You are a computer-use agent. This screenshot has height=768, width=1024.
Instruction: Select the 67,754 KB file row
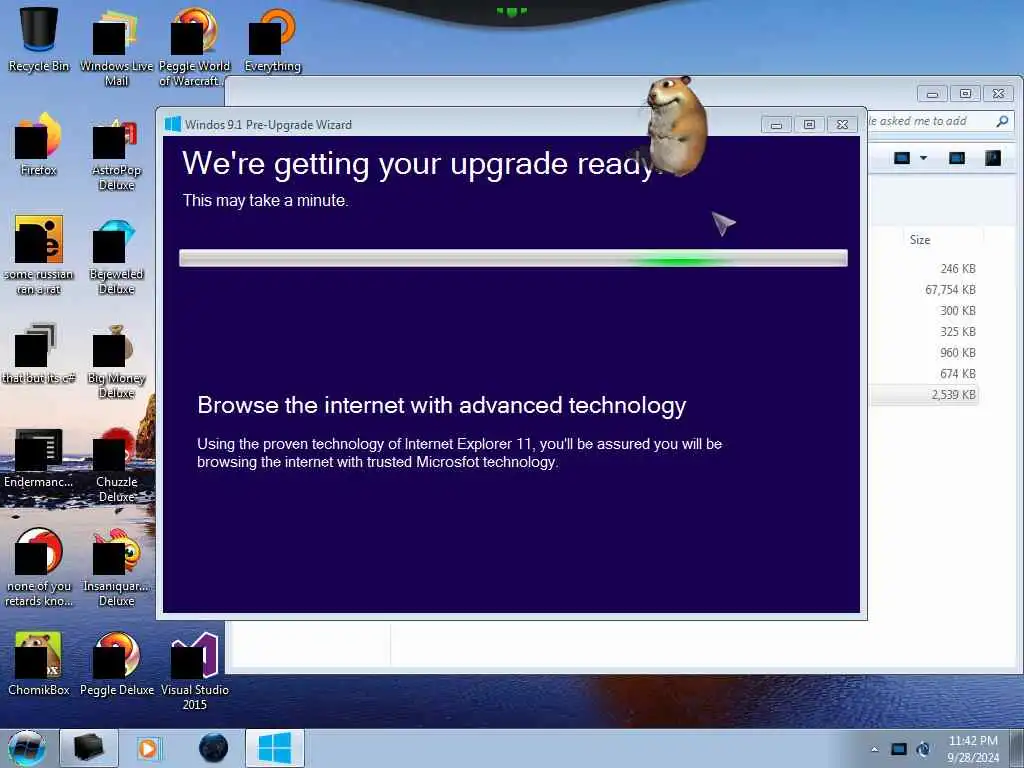(924, 289)
